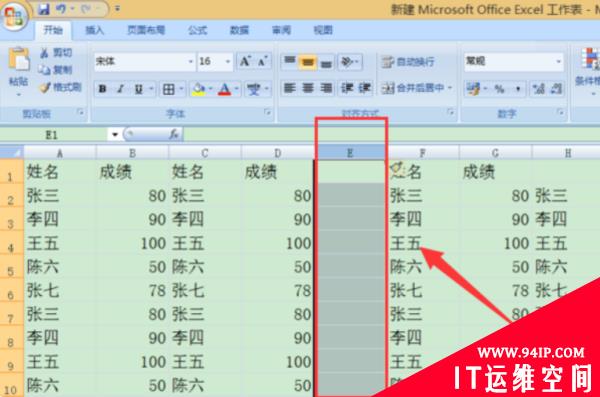Click the center horizontal align icon
Viewport: 600px width, 397px height.
pos(308,88)
